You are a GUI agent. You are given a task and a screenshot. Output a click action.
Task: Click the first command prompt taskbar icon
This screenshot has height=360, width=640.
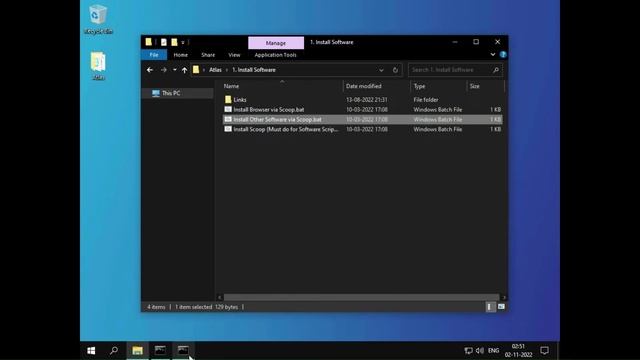160,351
